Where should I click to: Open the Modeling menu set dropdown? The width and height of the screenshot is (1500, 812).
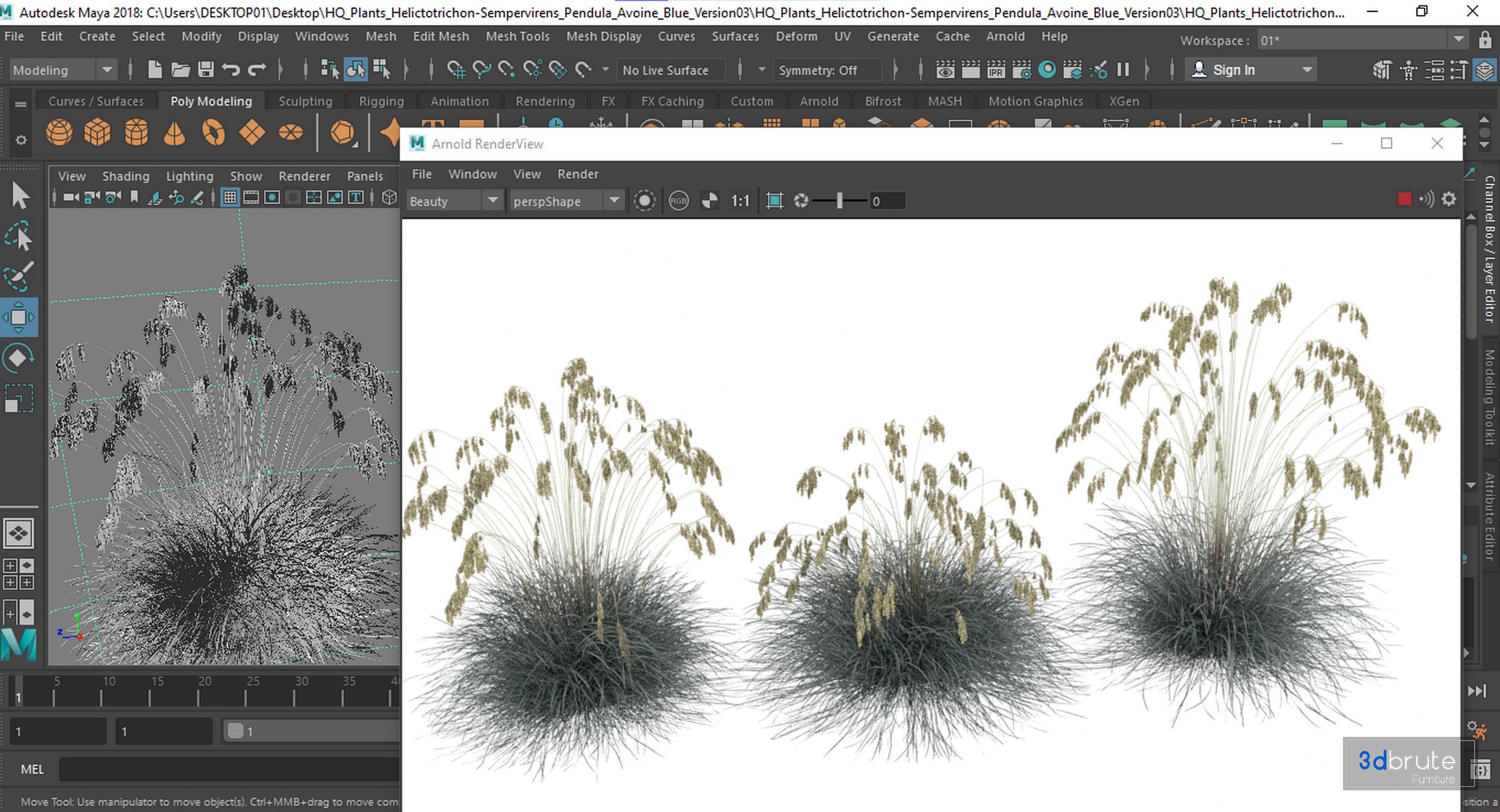point(107,70)
